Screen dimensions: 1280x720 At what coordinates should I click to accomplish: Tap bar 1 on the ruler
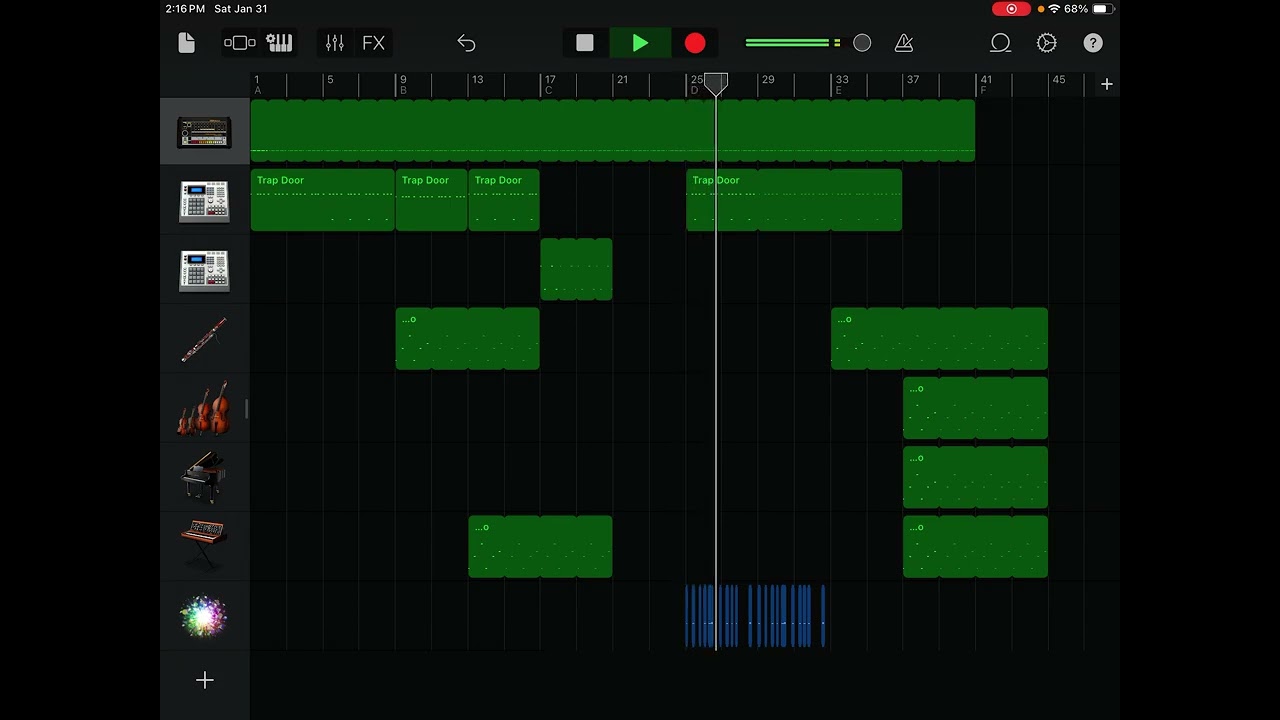point(257,79)
